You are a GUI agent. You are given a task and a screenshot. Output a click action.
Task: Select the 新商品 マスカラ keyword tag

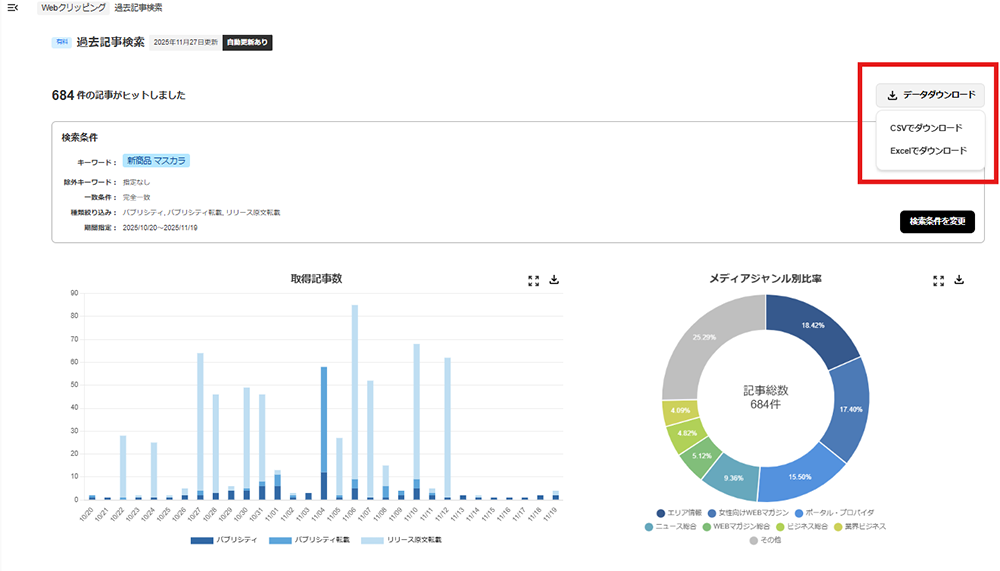[156, 161]
